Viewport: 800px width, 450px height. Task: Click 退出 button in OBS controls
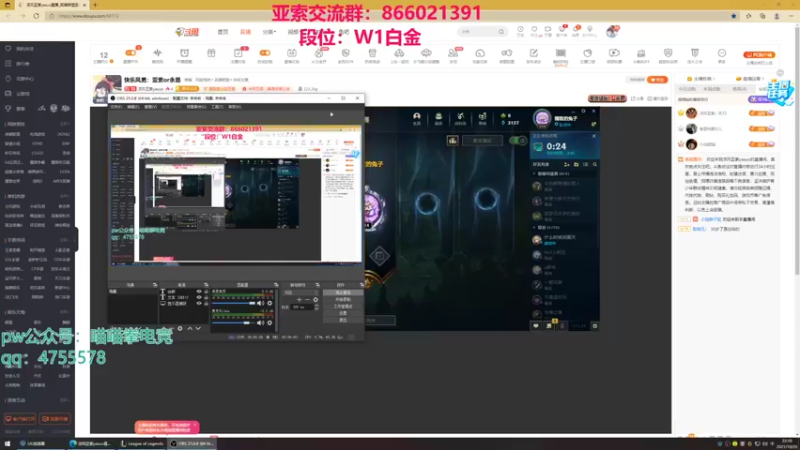point(343,320)
